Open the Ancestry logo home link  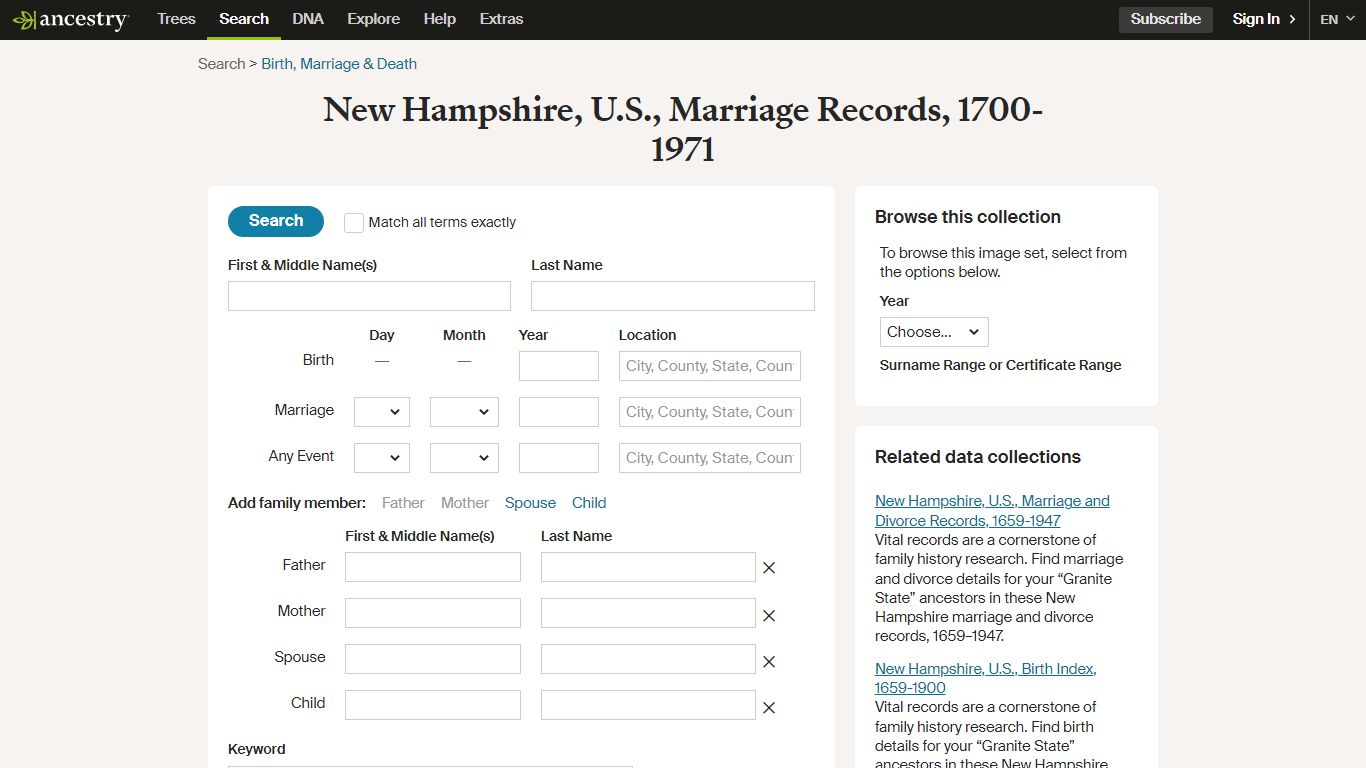[70, 20]
